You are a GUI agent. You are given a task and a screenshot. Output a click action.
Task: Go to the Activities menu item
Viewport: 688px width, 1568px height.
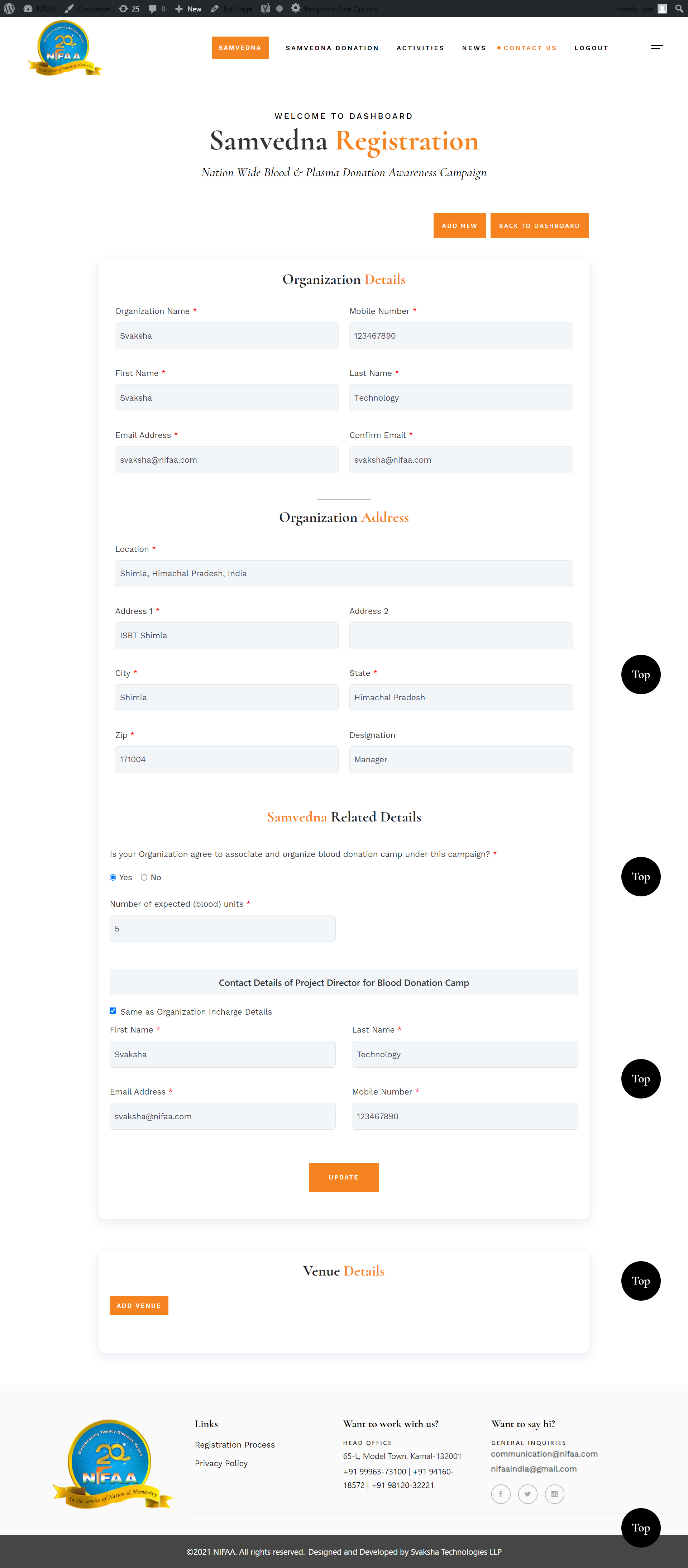[x=420, y=48]
